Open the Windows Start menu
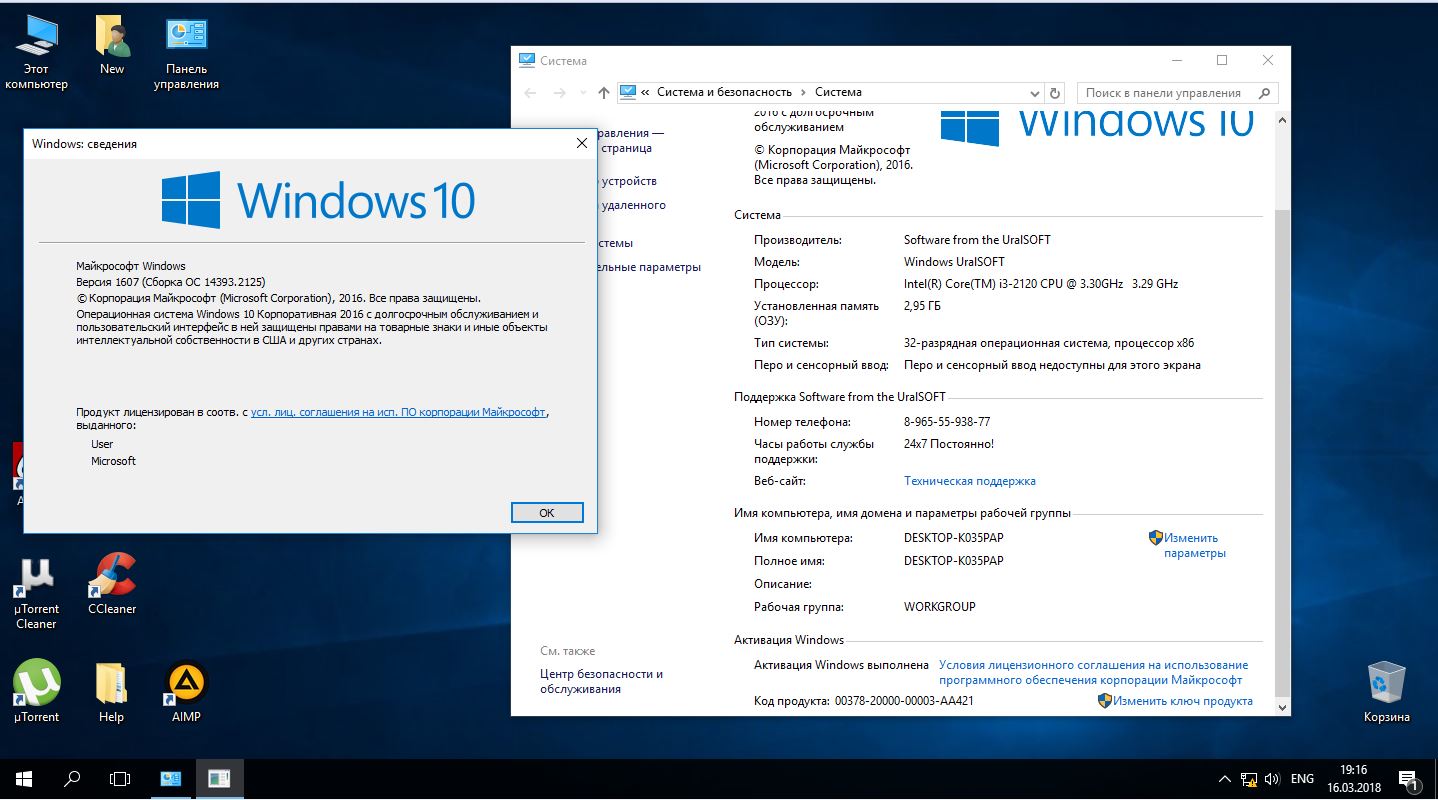This screenshot has height=800, width=1438. pyautogui.click(x=23, y=779)
